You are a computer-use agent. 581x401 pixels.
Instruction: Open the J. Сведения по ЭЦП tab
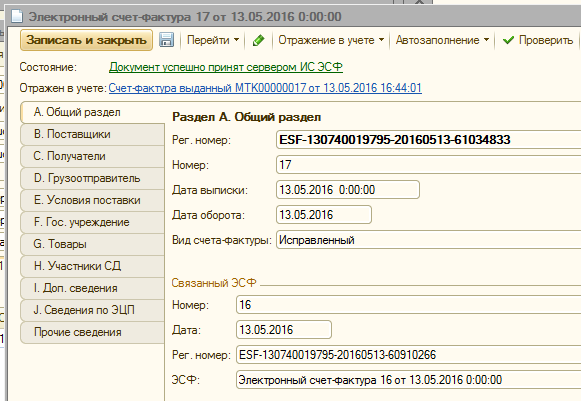(93, 310)
